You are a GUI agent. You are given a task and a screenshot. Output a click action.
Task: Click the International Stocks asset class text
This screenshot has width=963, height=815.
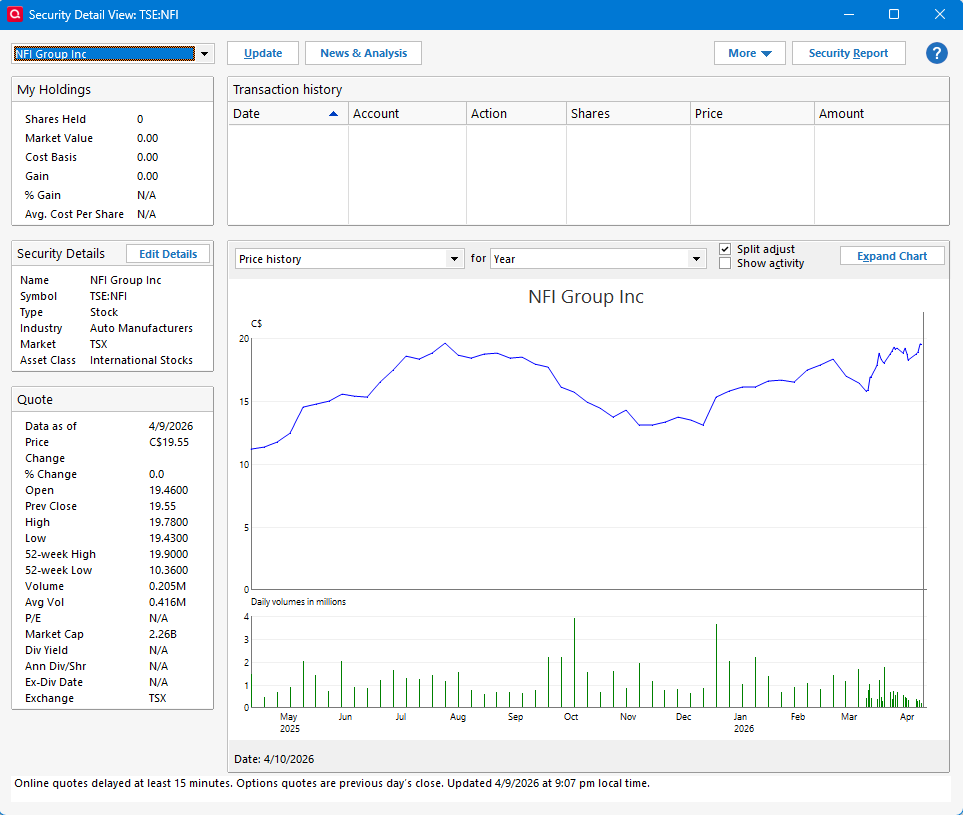(141, 361)
